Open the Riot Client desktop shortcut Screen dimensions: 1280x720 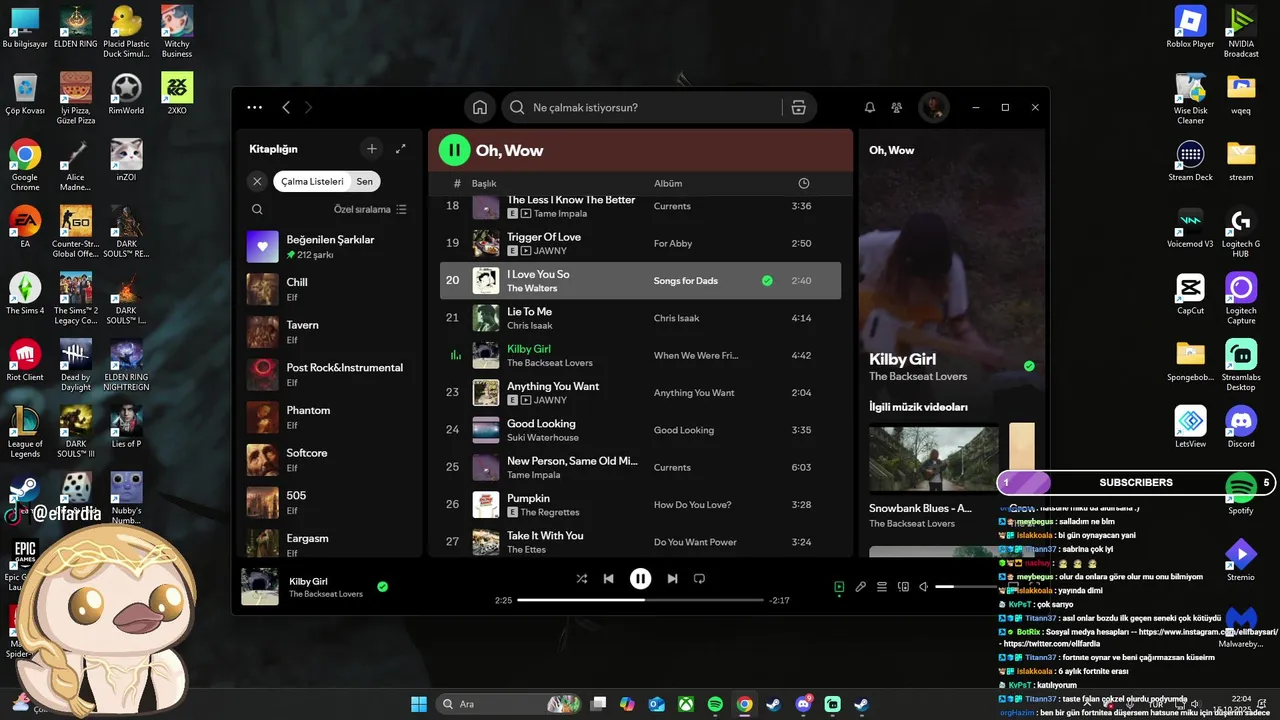[25, 361]
